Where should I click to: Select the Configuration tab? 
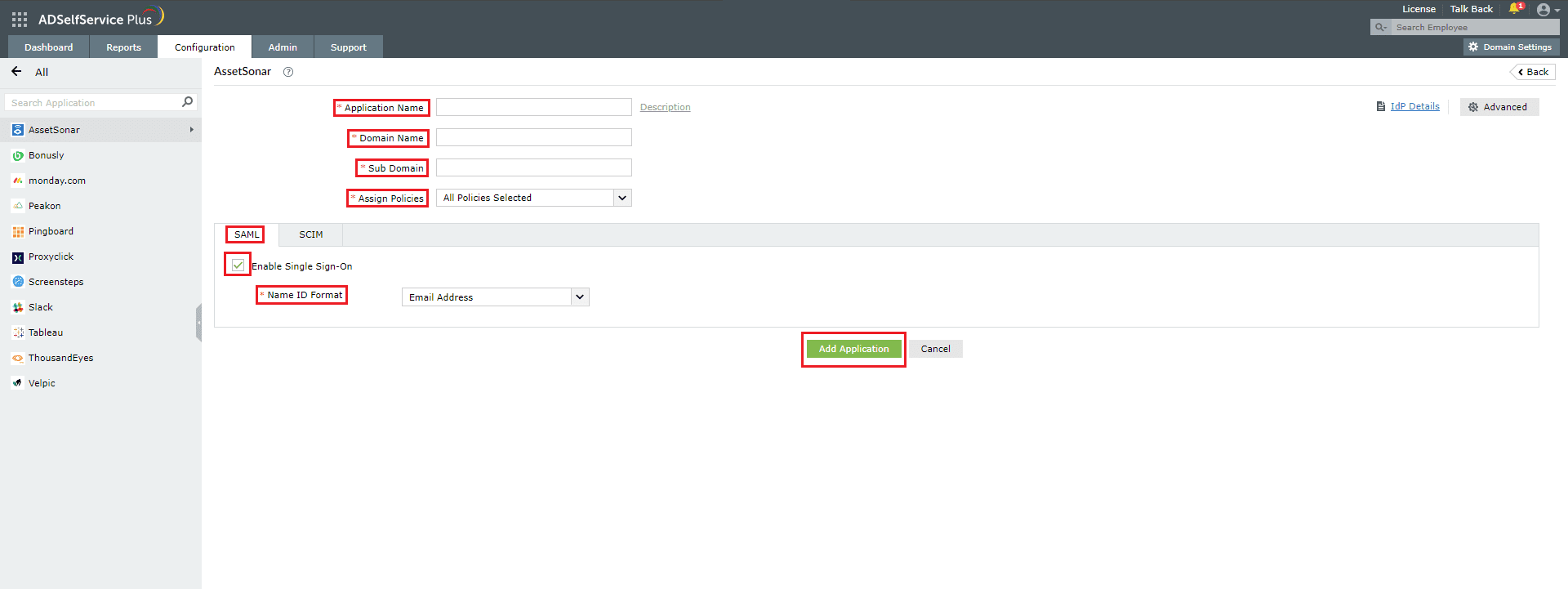pyautogui.click(x=205, y=47)
